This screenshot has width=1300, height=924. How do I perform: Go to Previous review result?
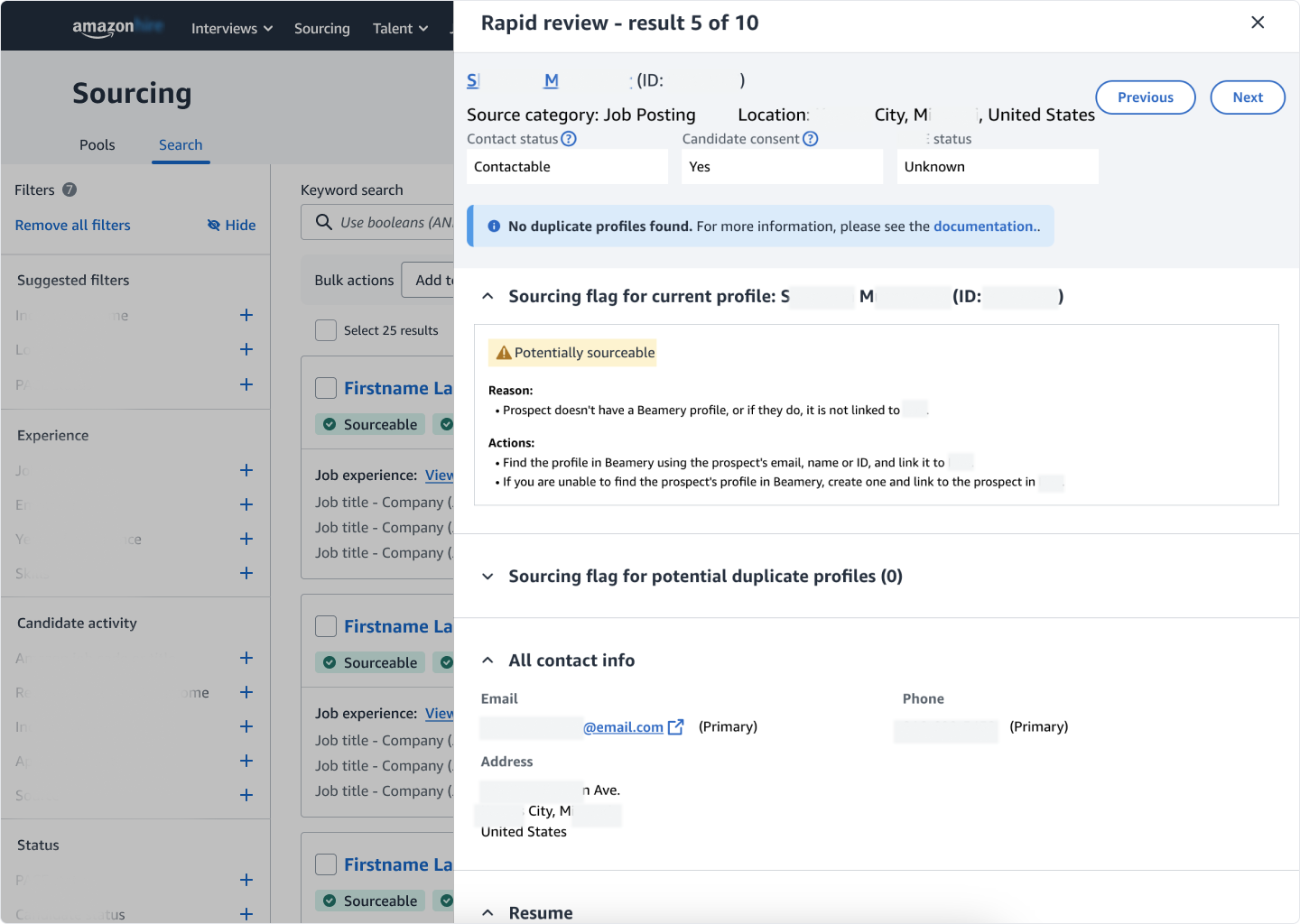pyautogui.click(x=1146, y=97)
